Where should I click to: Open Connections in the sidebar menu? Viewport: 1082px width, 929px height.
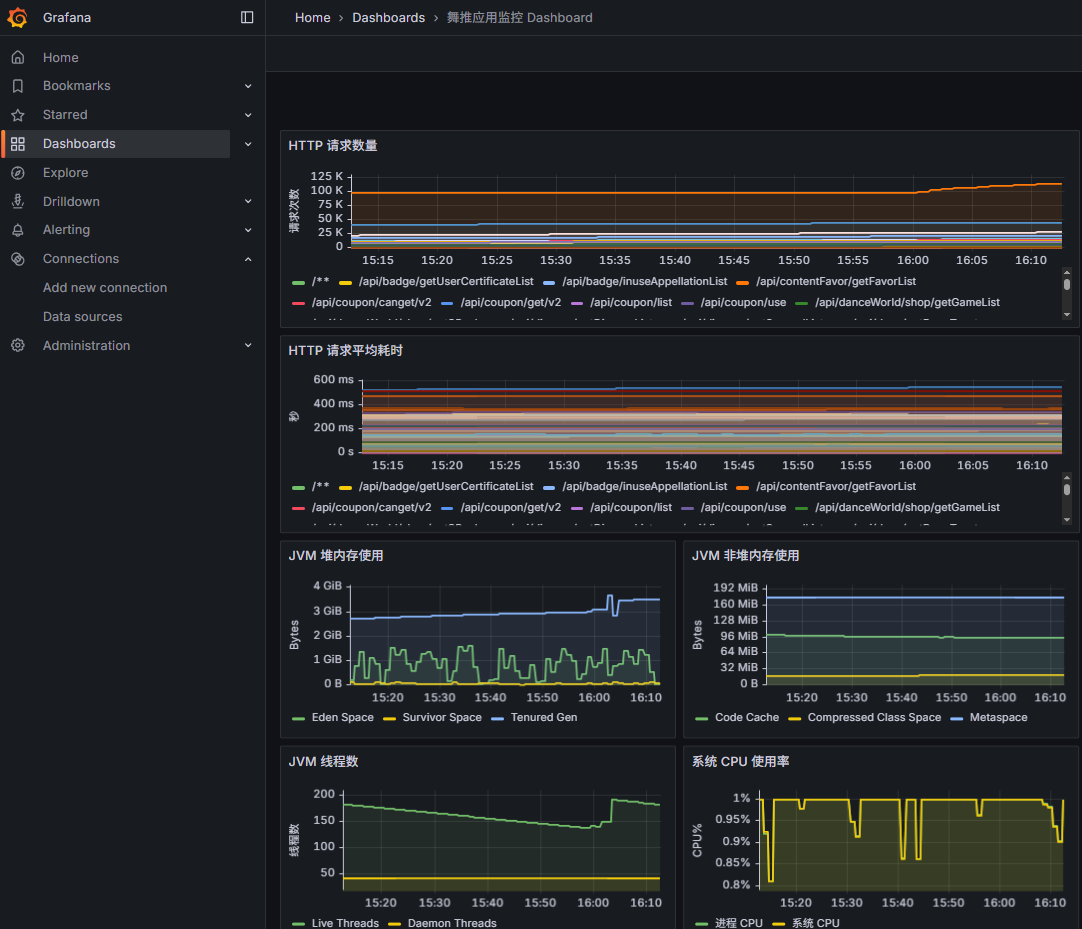[x=81, y=259]
